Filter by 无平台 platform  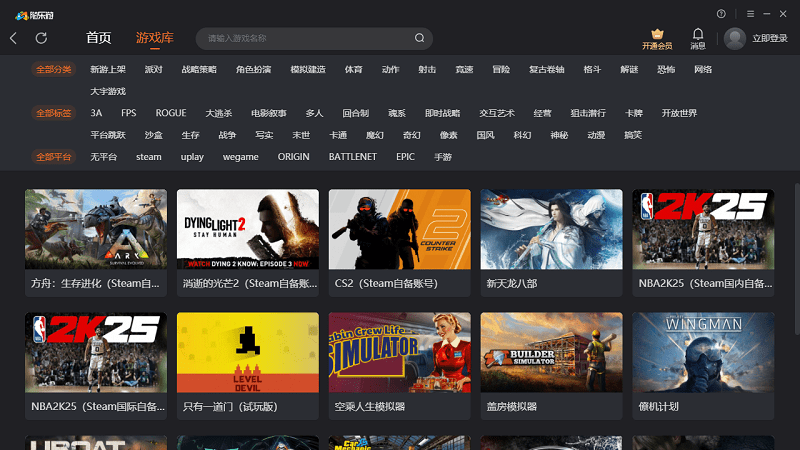(x=104, y=157)
